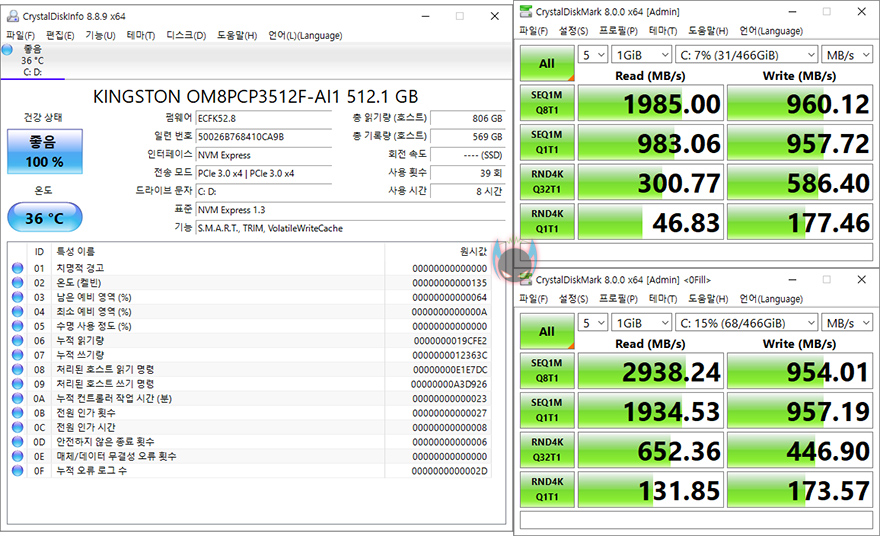Image resolution: width=880 pixels, height=536 pixels.
Task: Click the status orb for attribute 06 누적 읽기량
Action: coord(17,340)
